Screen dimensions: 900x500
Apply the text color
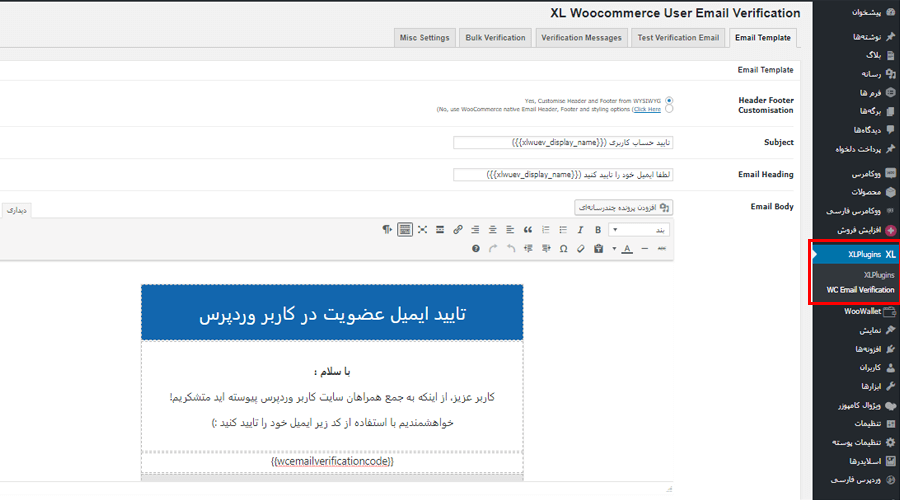point(627,249)
